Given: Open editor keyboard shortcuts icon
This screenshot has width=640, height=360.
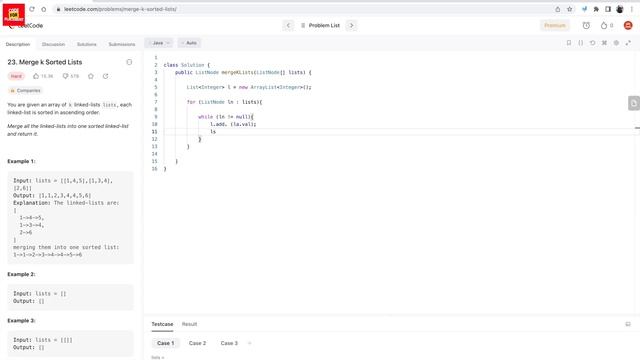Looking at the screenshot, I should click(604, 43).
